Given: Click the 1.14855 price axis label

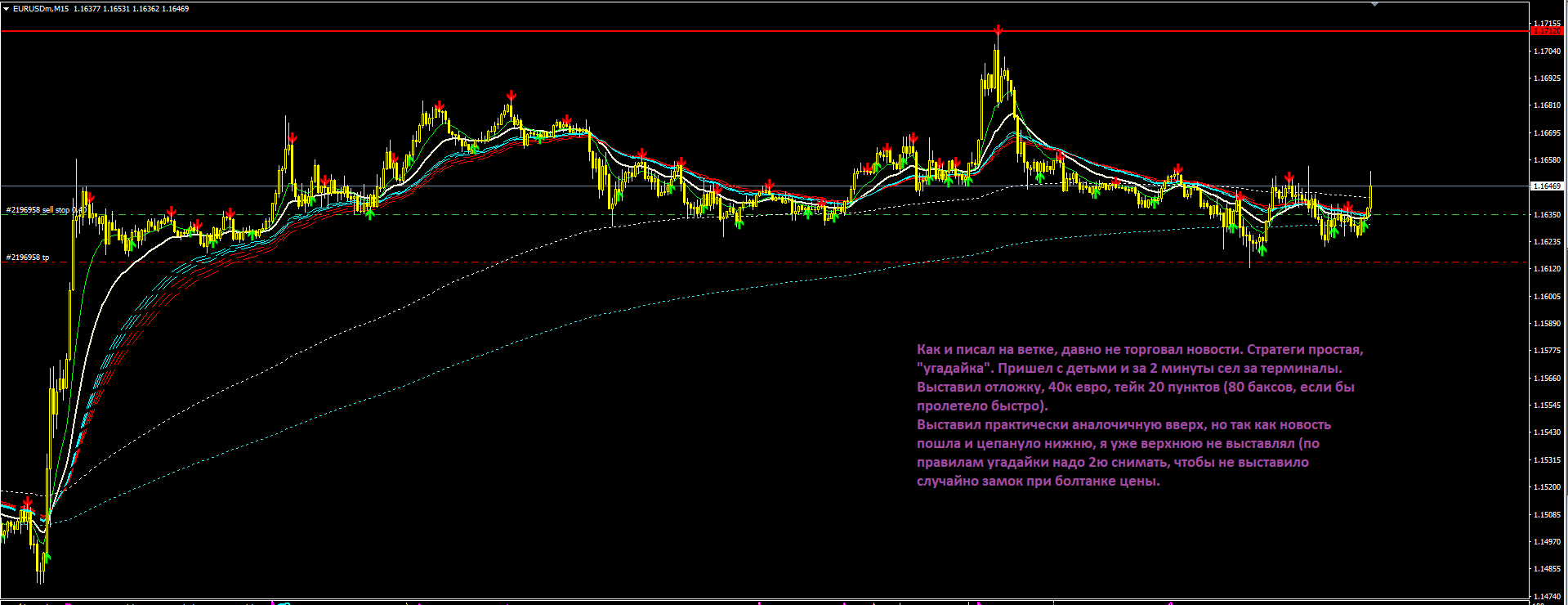Looking at the screenshot, I should tap(1547, 569).
